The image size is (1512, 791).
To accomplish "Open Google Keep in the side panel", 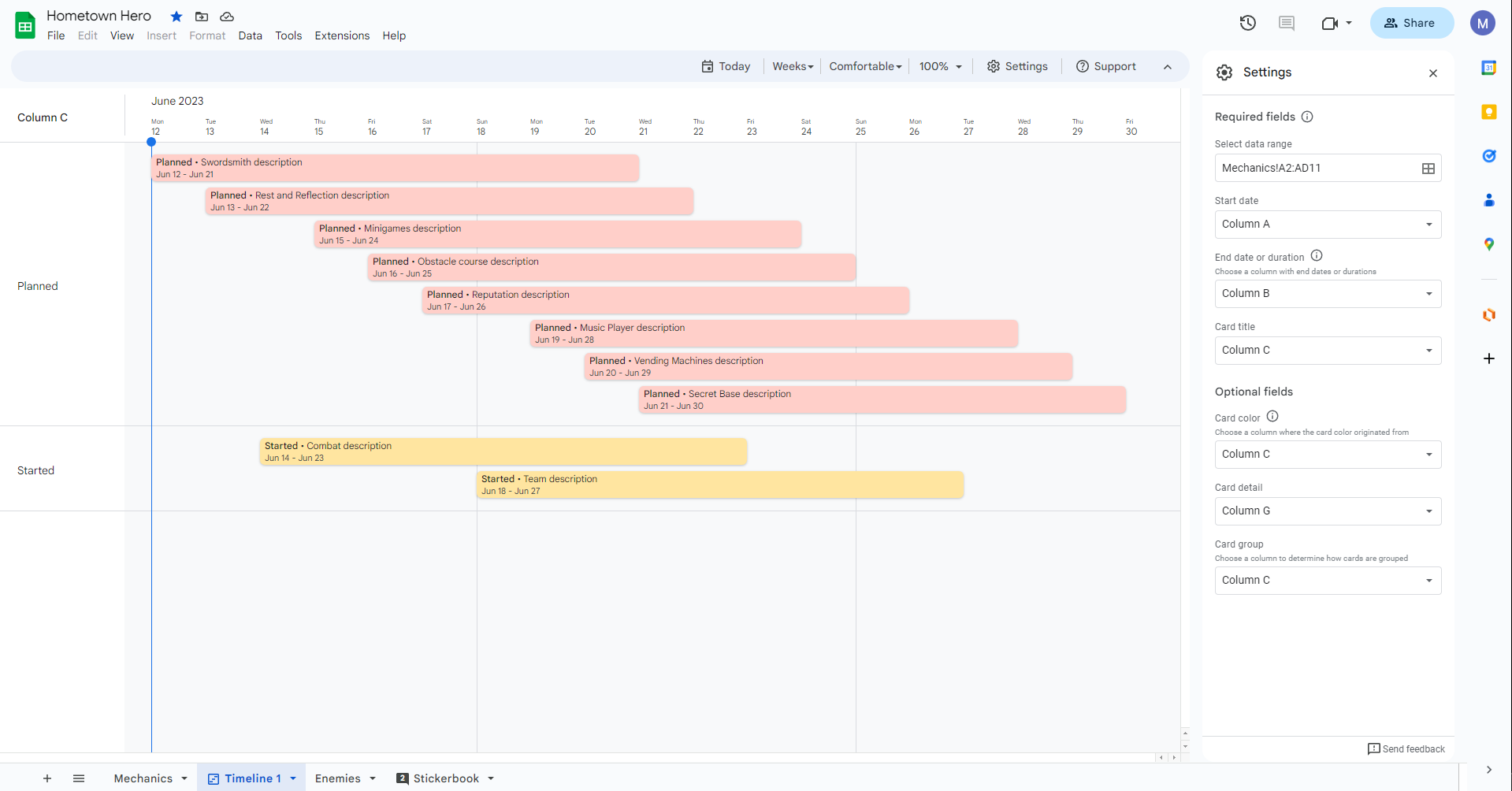I will [x=1488, y=112].
